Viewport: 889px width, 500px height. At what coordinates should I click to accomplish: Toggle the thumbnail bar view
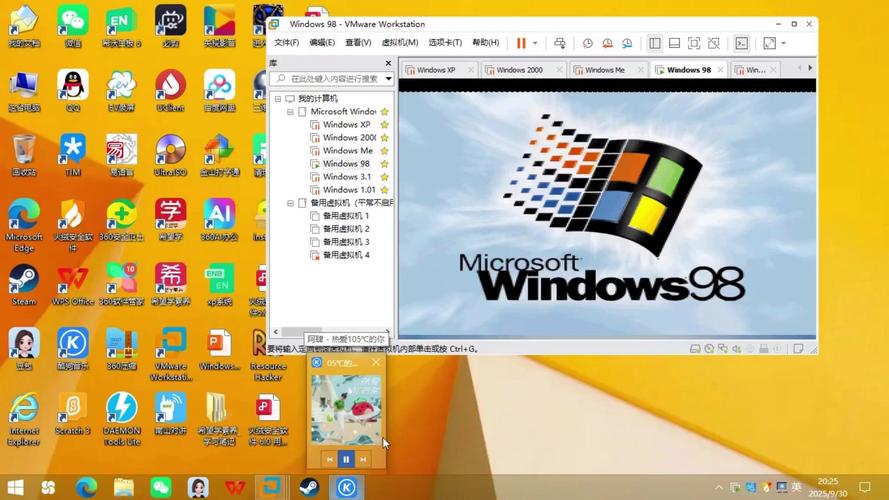674,43
